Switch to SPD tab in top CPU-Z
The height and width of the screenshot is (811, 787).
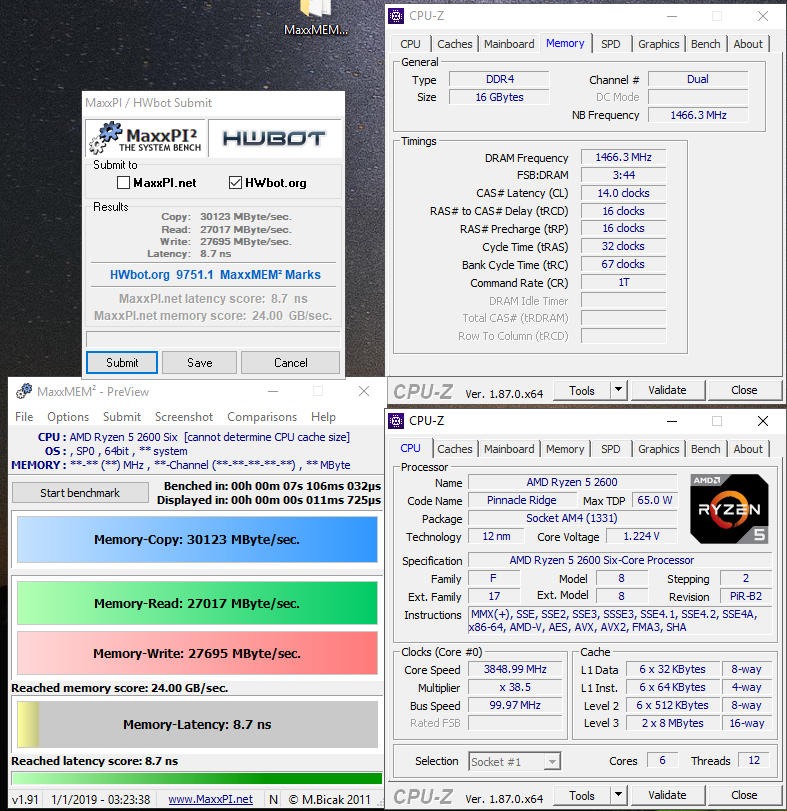[x=611, y=44]
